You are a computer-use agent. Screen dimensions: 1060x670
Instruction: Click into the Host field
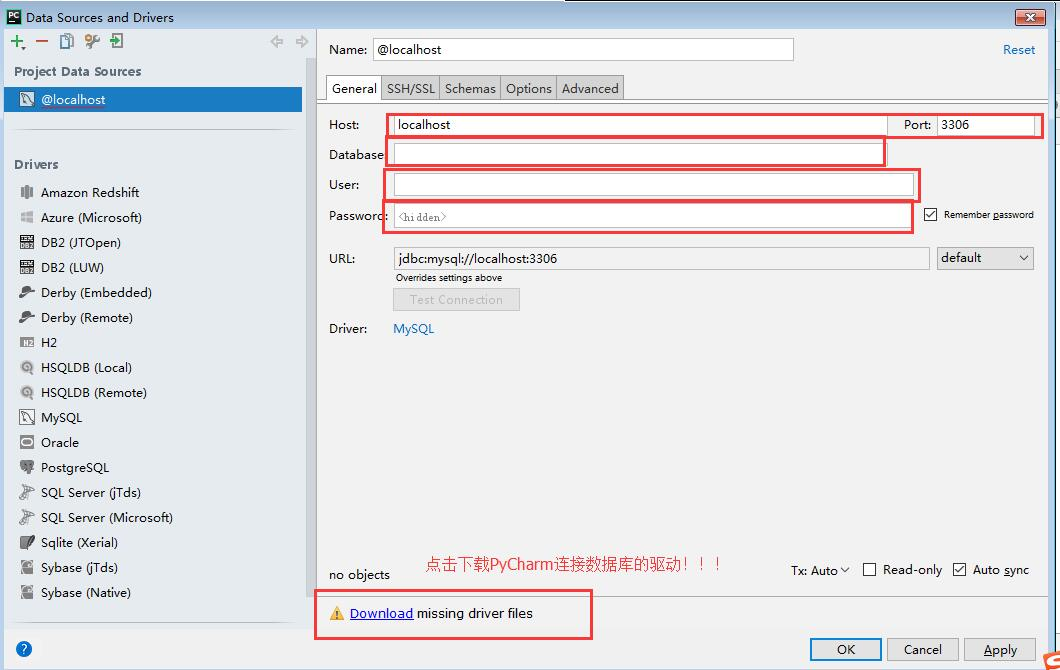pyautogui.click(x=640, y=125)
